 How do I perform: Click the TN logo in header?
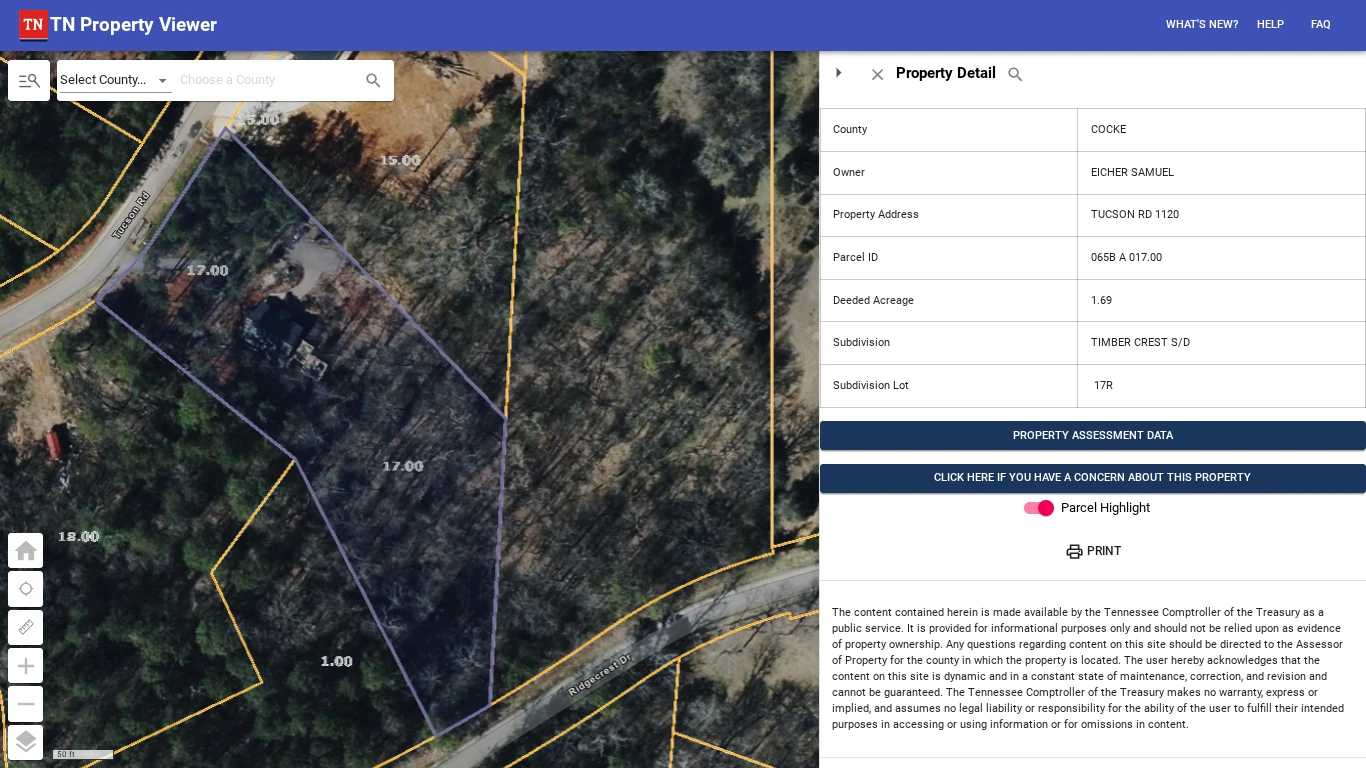tap(33, 25)
